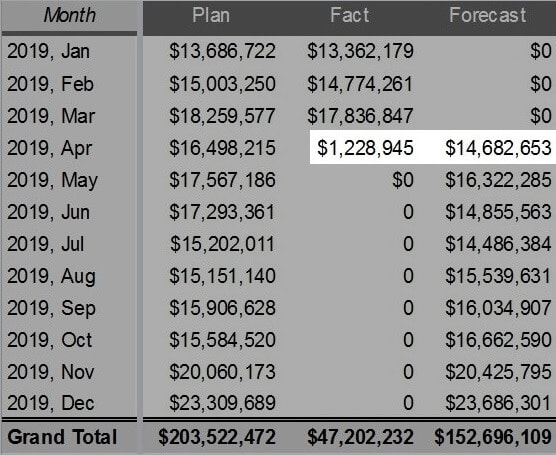
Task: Click the Grand Total Forecast value $152,696,109
Action: click(493, 437)
